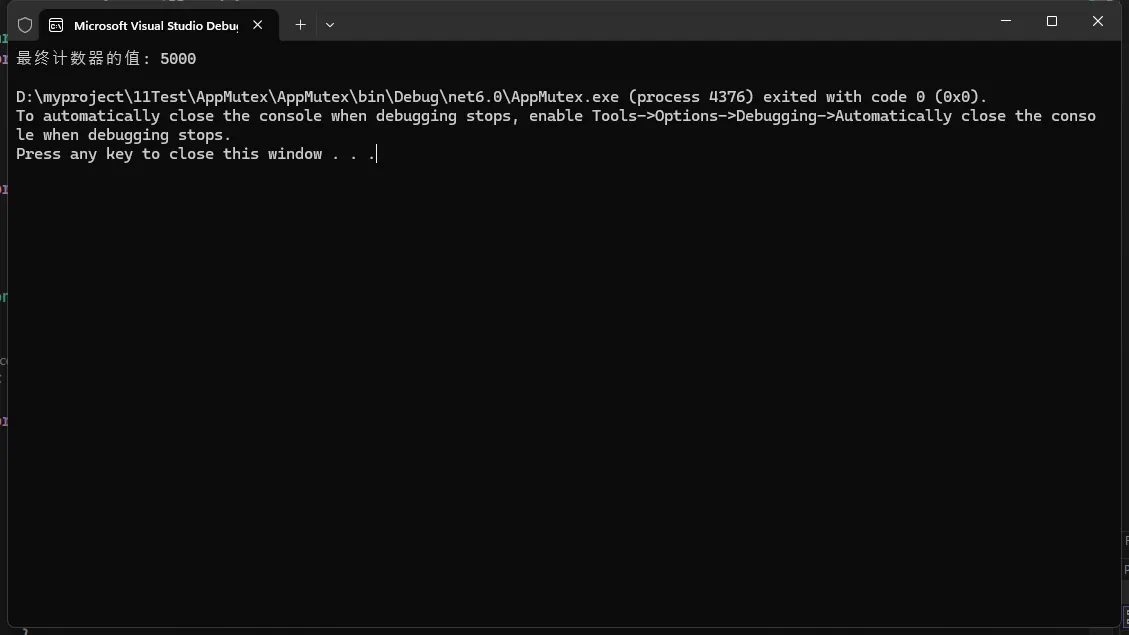This screenshot has width=1129, height=635.
Task: Click the 5000 counter value
Action: (178, 59)
